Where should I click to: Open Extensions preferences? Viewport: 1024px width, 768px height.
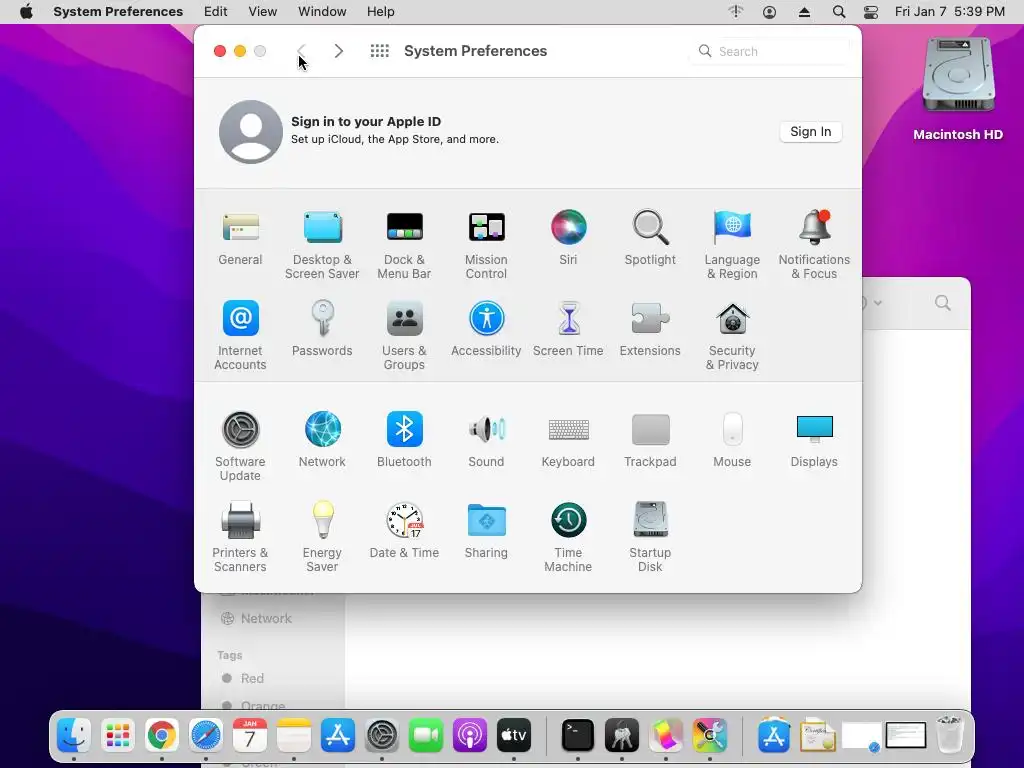pos(650,329)
